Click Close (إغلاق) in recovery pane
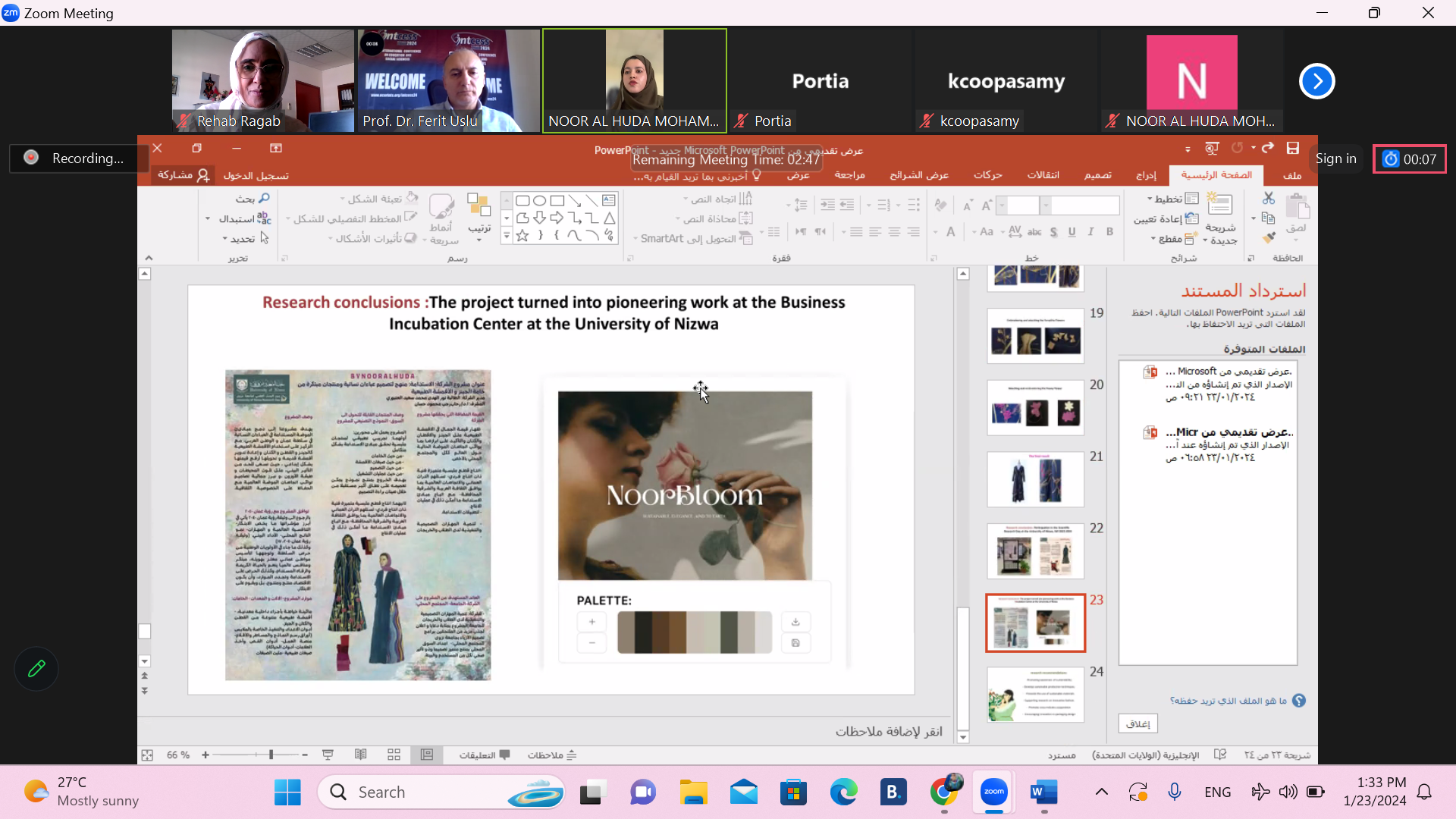The image size is (1456, 819). (1137, 723)
